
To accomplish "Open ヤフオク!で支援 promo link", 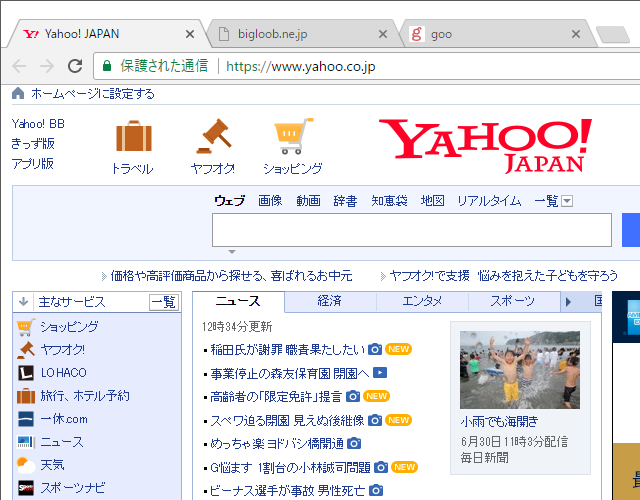I will click(x=504, y=276).
